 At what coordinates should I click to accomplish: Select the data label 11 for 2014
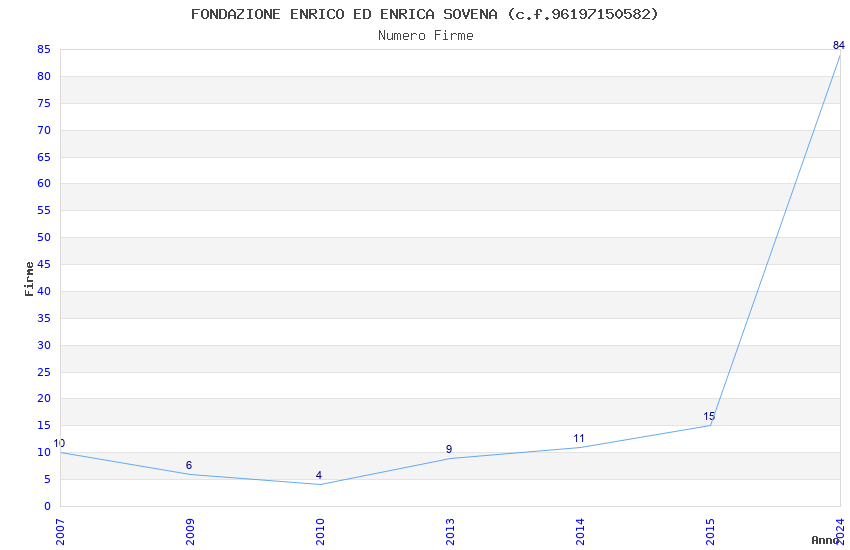(x=579, y=438)
